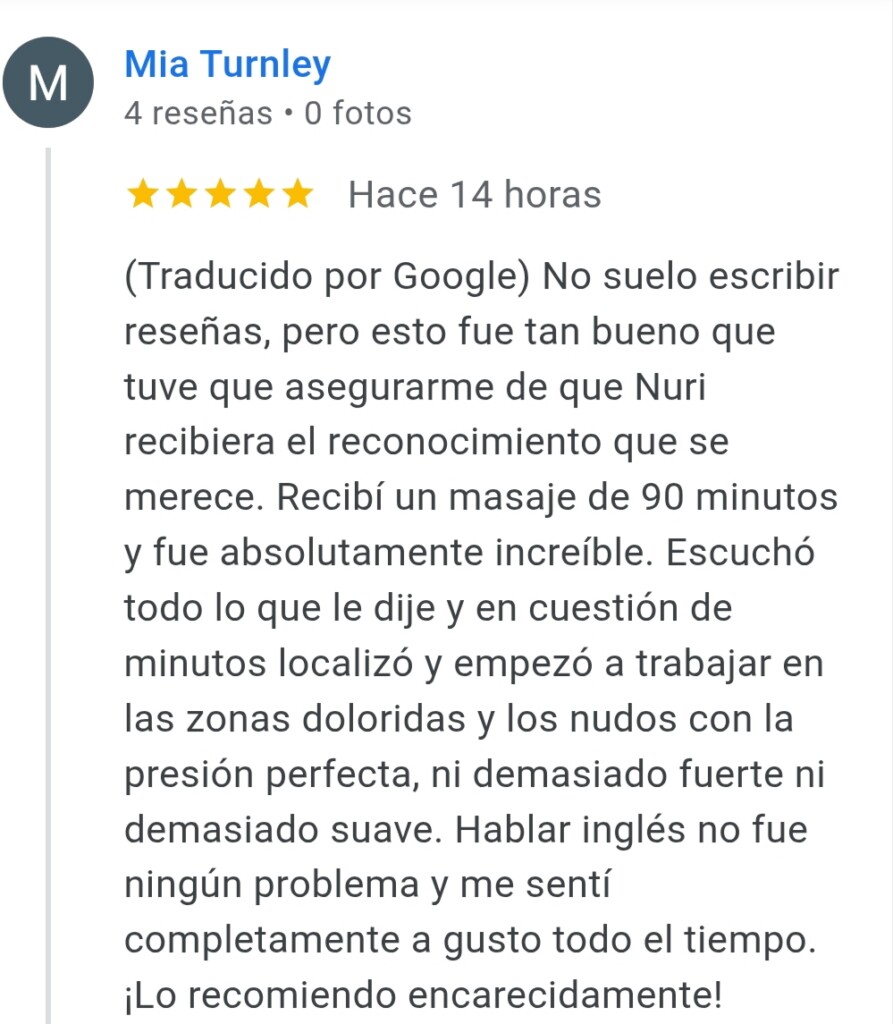This screenshot has height=1024, width=893.
Task: Open Mia Turnley's reviewer profile
Action: pos(227,65)
